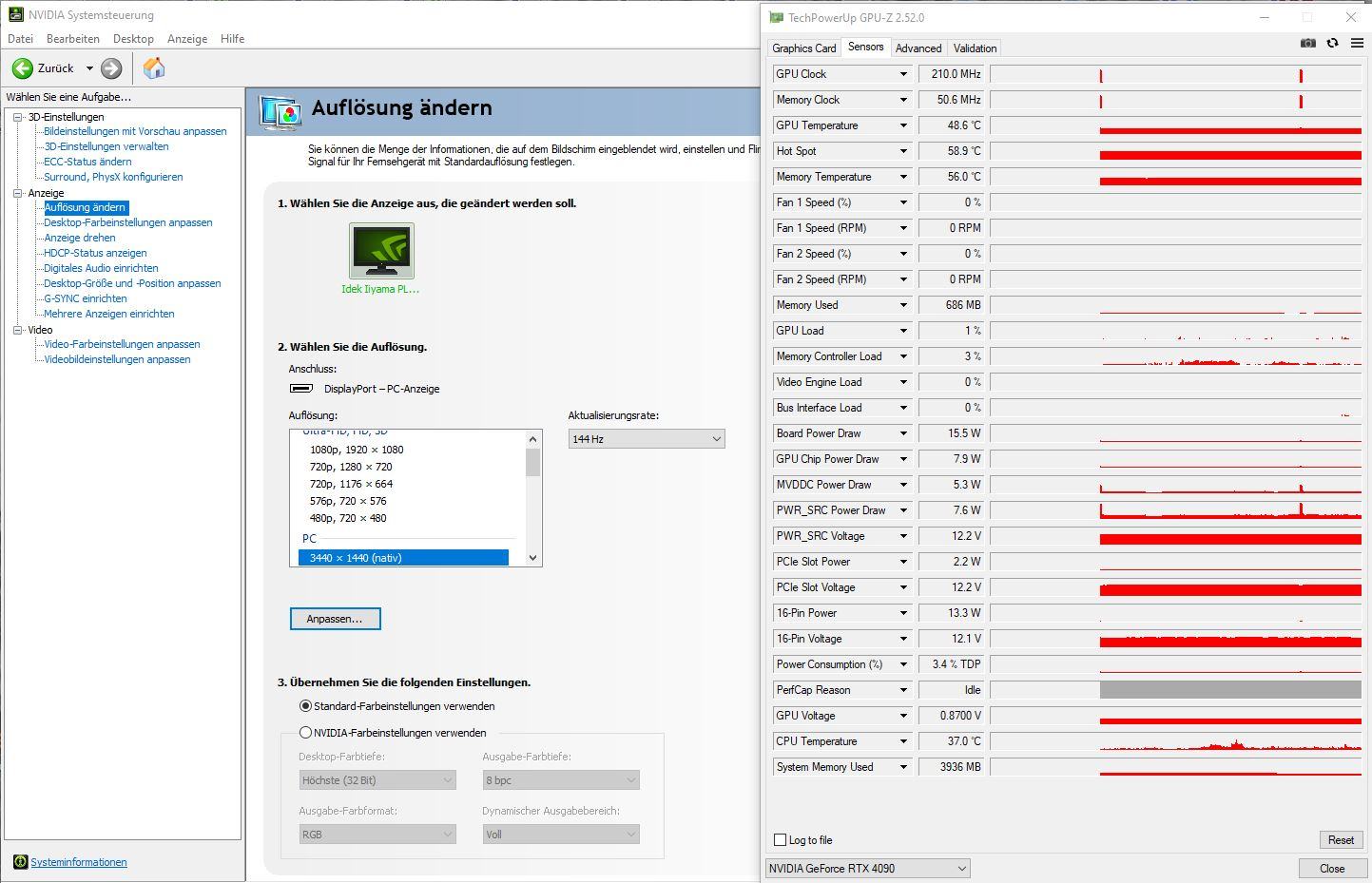Open the Aktualisierungsrate 144 Hz dropdown
Screen dimensions: 1372x883
click(x=647, y=439)
